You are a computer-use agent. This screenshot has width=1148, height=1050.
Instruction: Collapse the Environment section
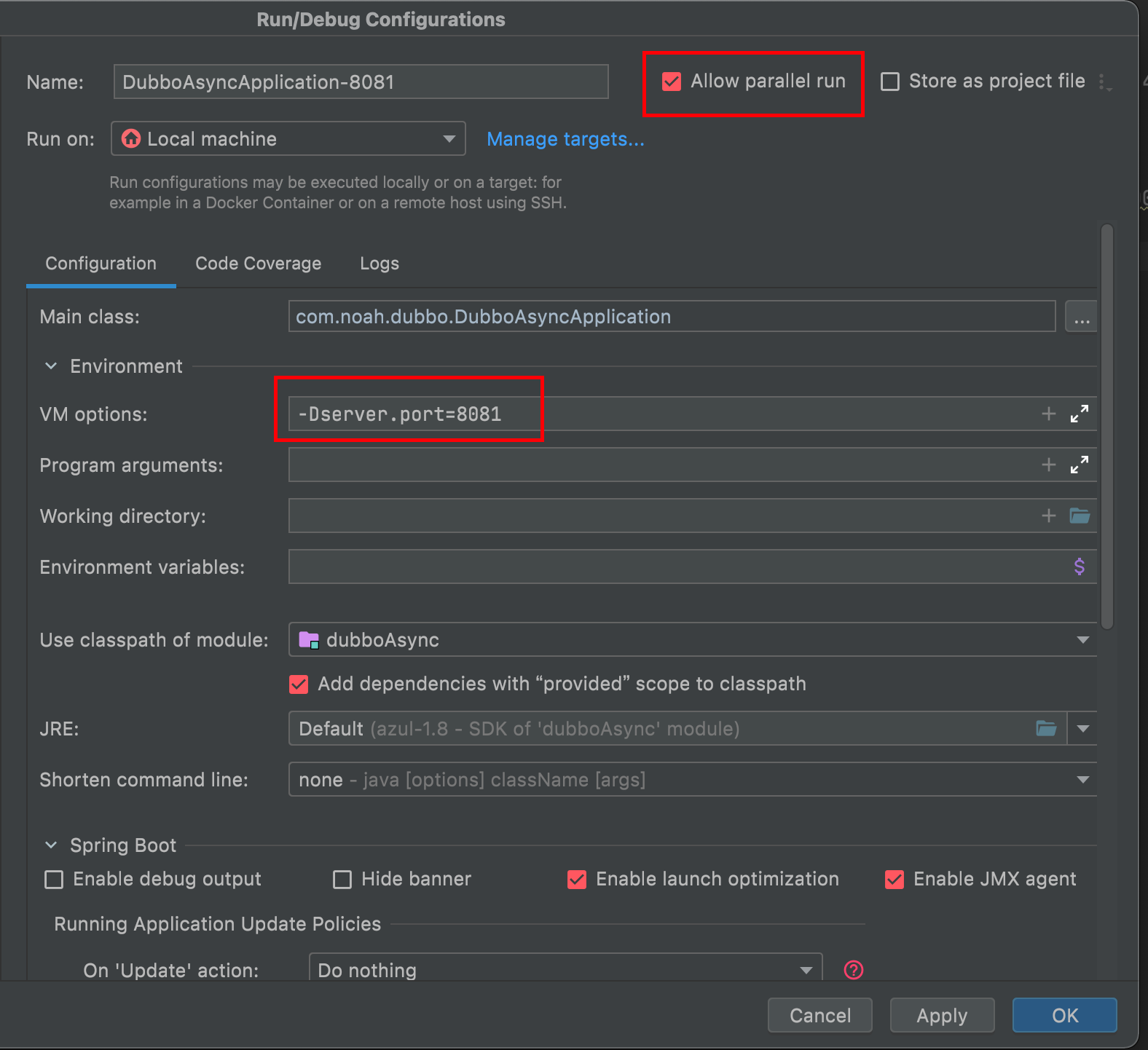point(51,366)
